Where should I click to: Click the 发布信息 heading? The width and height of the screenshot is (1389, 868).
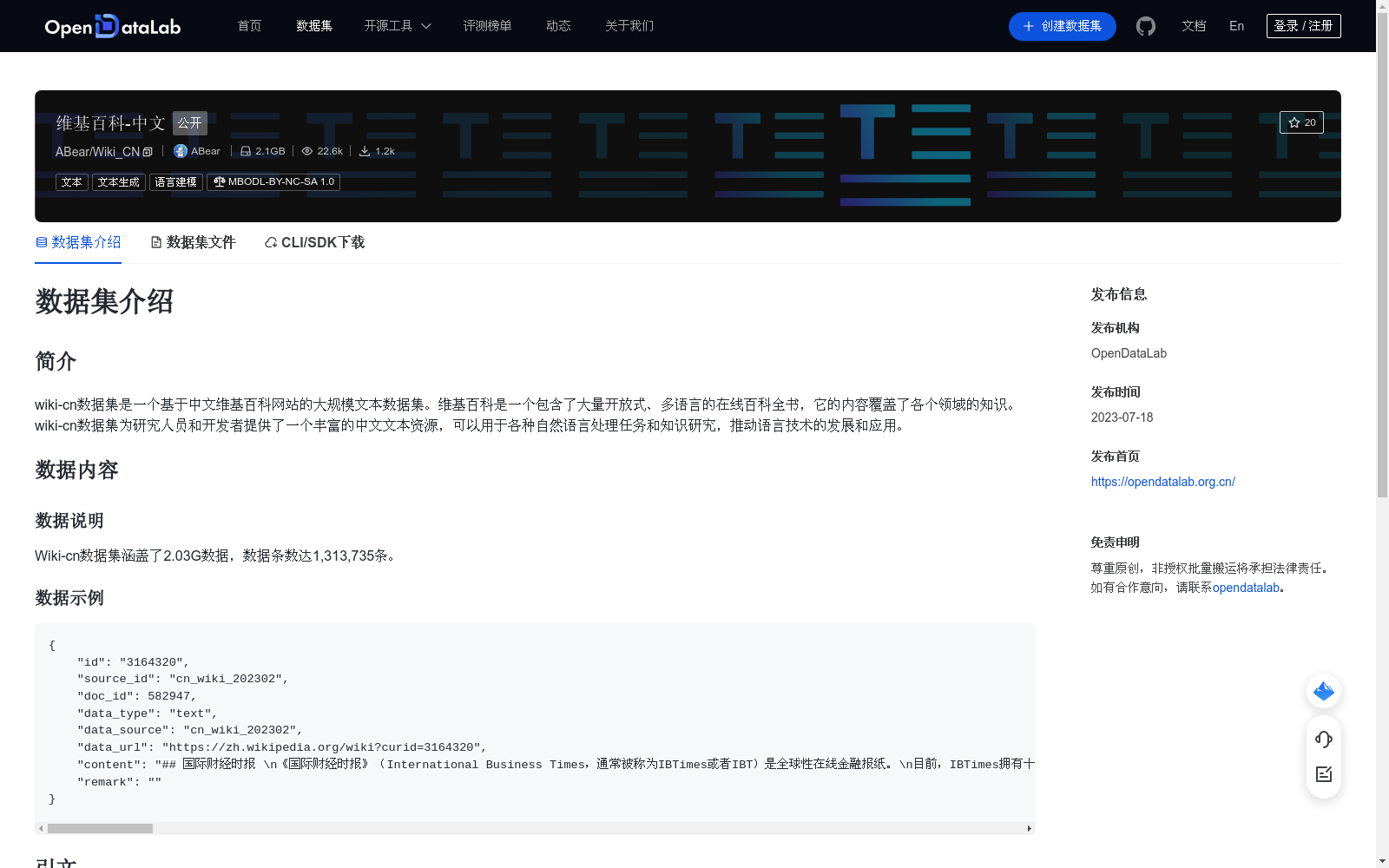[1119, 294]
